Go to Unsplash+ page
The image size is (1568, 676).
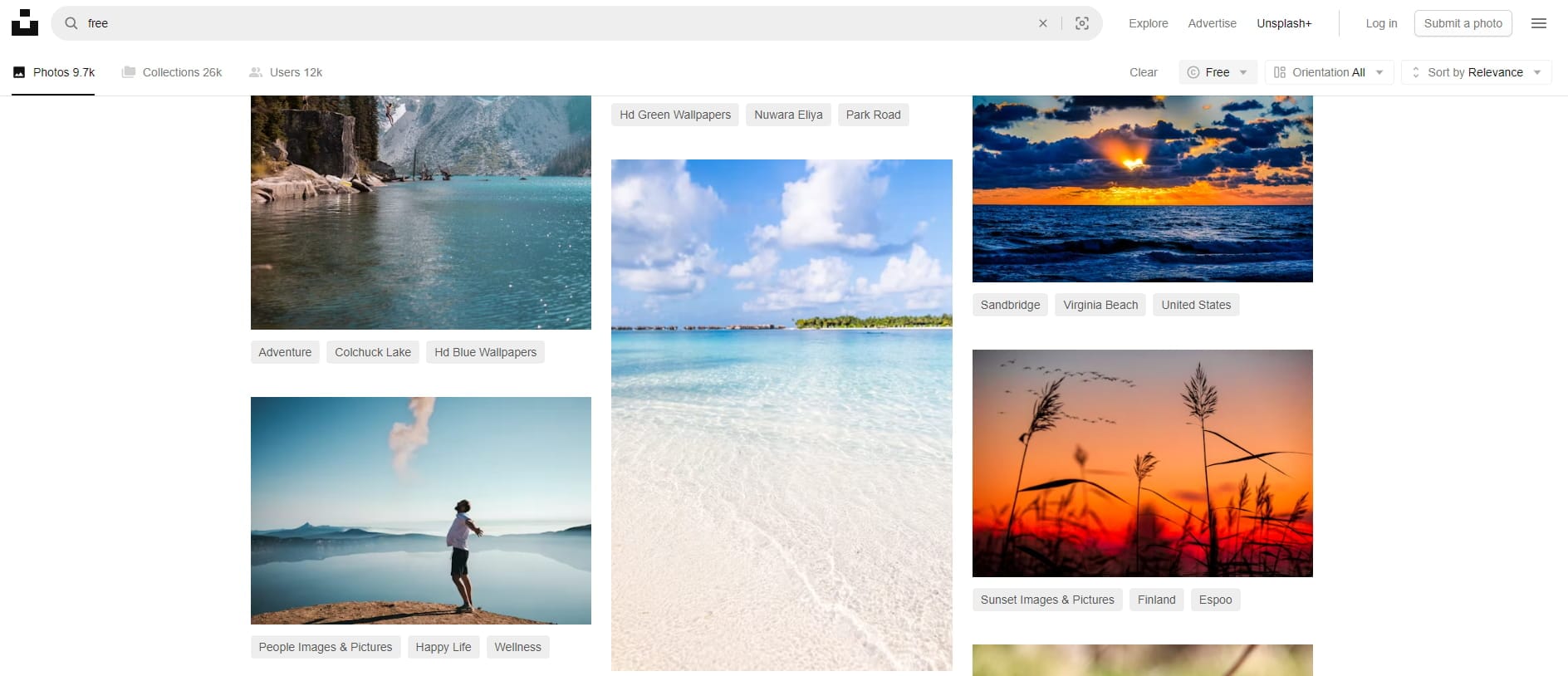point(1284,23)
